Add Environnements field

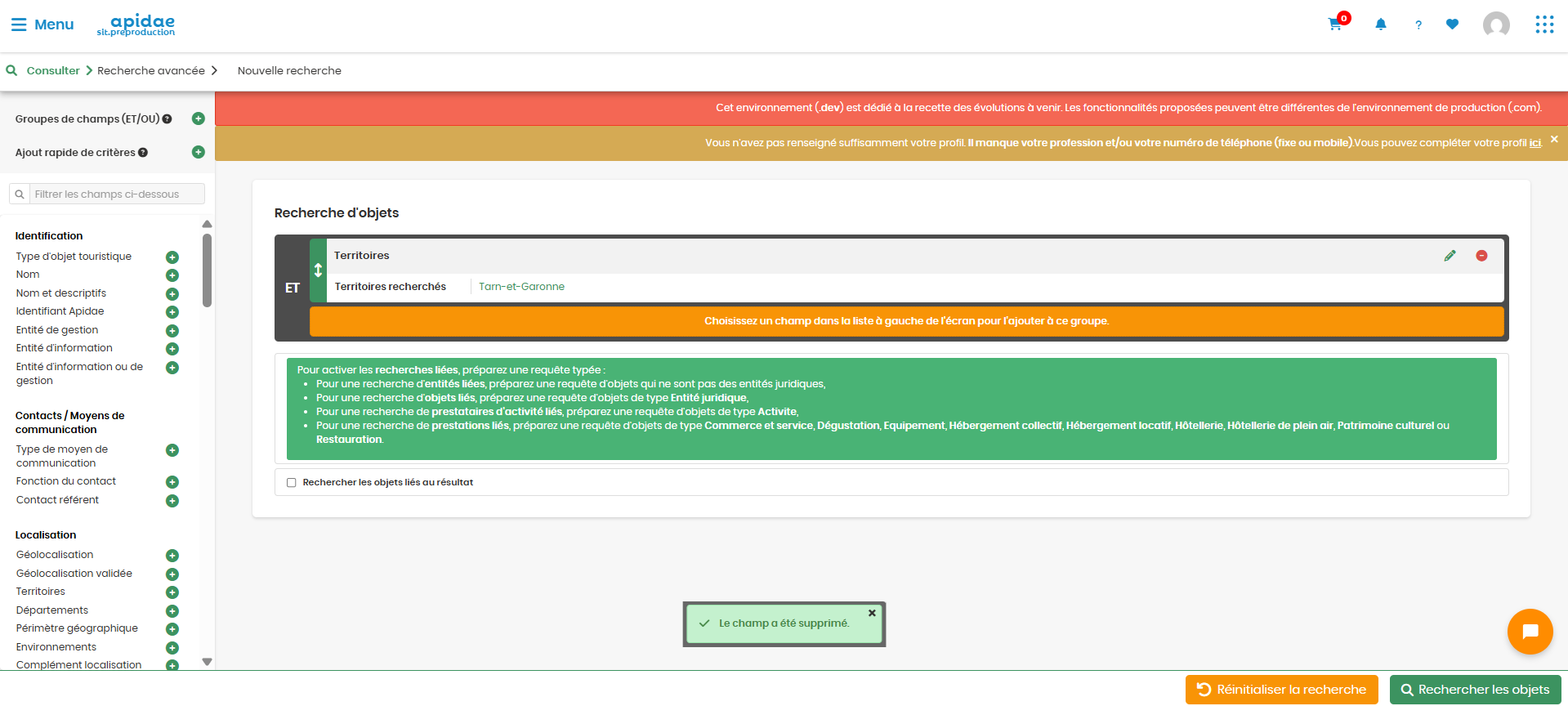click(172, 648)
